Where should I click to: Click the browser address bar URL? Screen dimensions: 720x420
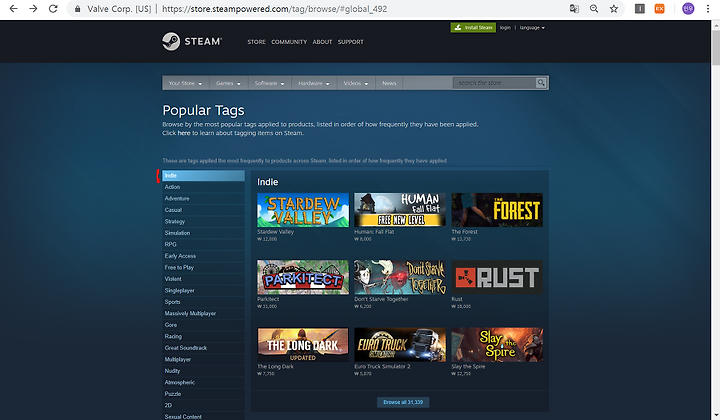pos(275,9)
